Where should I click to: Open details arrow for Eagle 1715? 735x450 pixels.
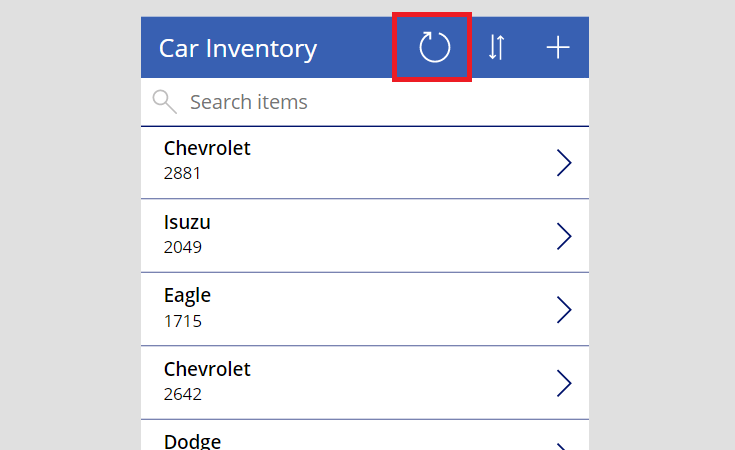tap(564, 310)
